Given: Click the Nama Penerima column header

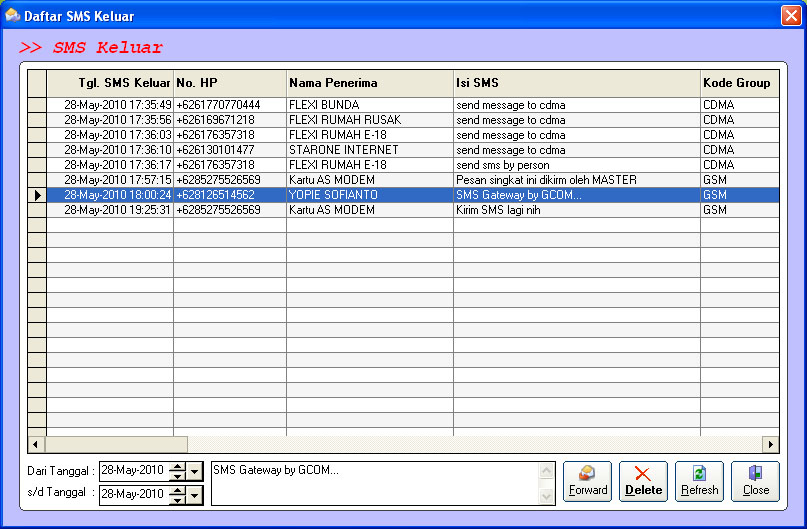Looking at the screenshot, I should click(x=369, y=83).
